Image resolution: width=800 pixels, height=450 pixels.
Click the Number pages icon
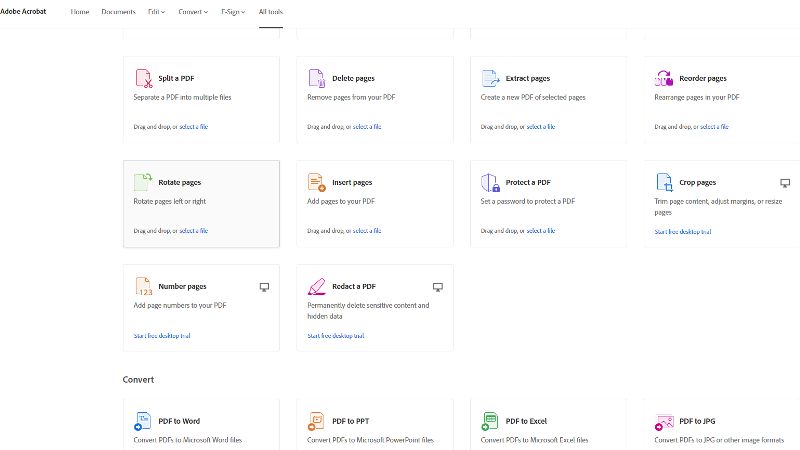click(143, 286)
